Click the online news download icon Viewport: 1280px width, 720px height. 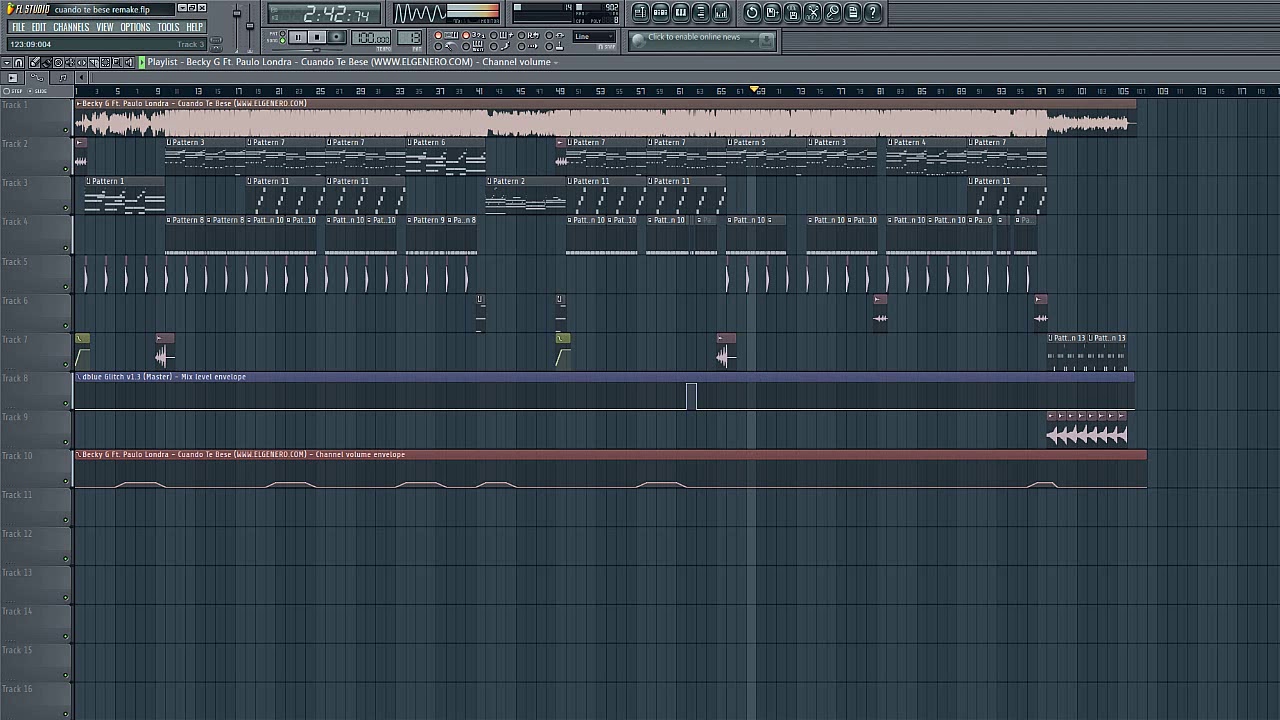pyautogui.click(x=766, y=41)
